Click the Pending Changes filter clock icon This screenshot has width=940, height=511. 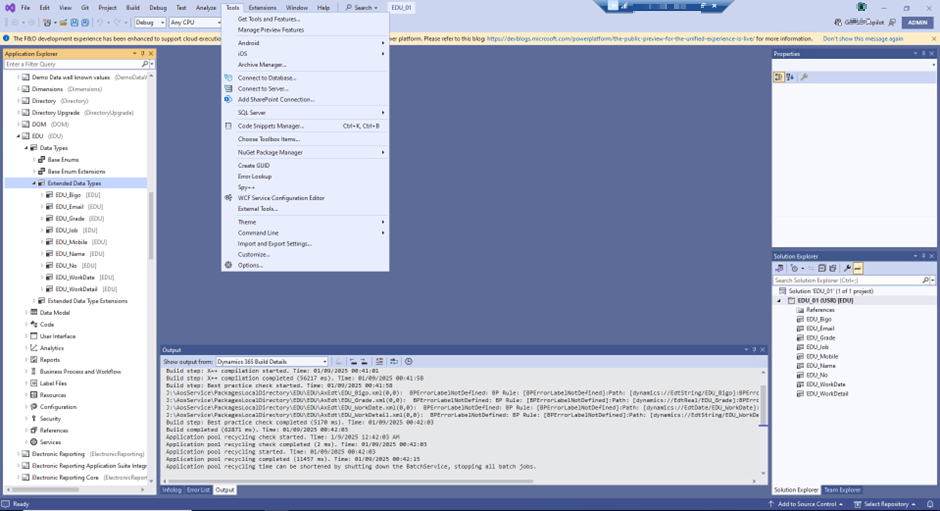point(795,269)
